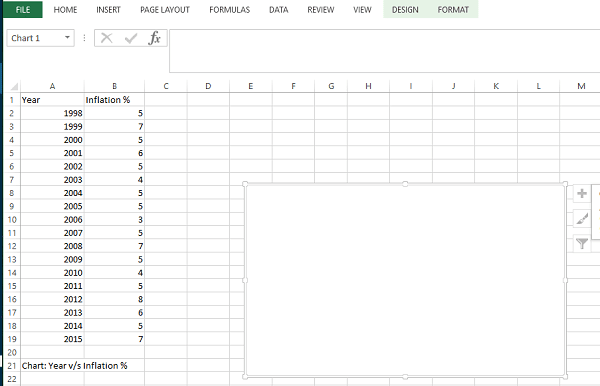The height and width of the screenshot is (386, 600).
Task: Select the cell containing 1998
Action: (52, 113)
